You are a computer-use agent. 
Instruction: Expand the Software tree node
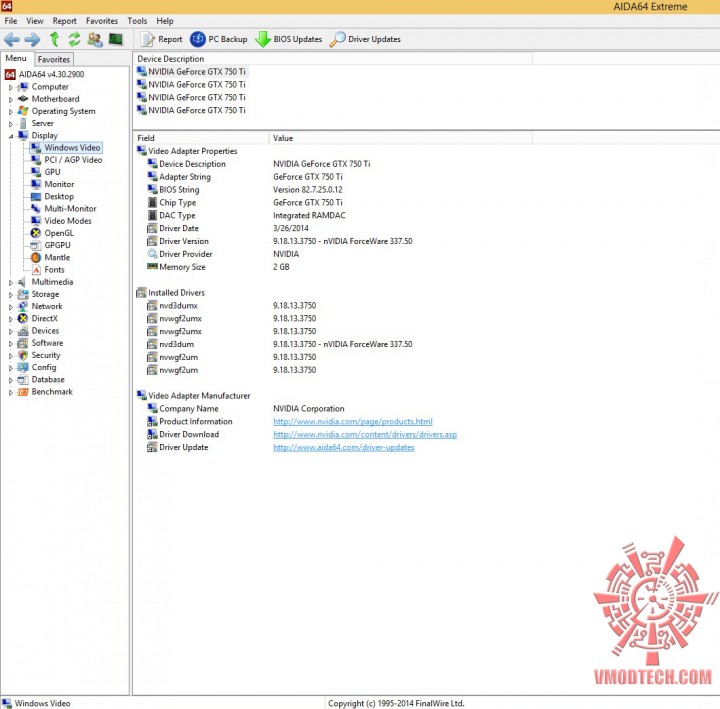11,343
